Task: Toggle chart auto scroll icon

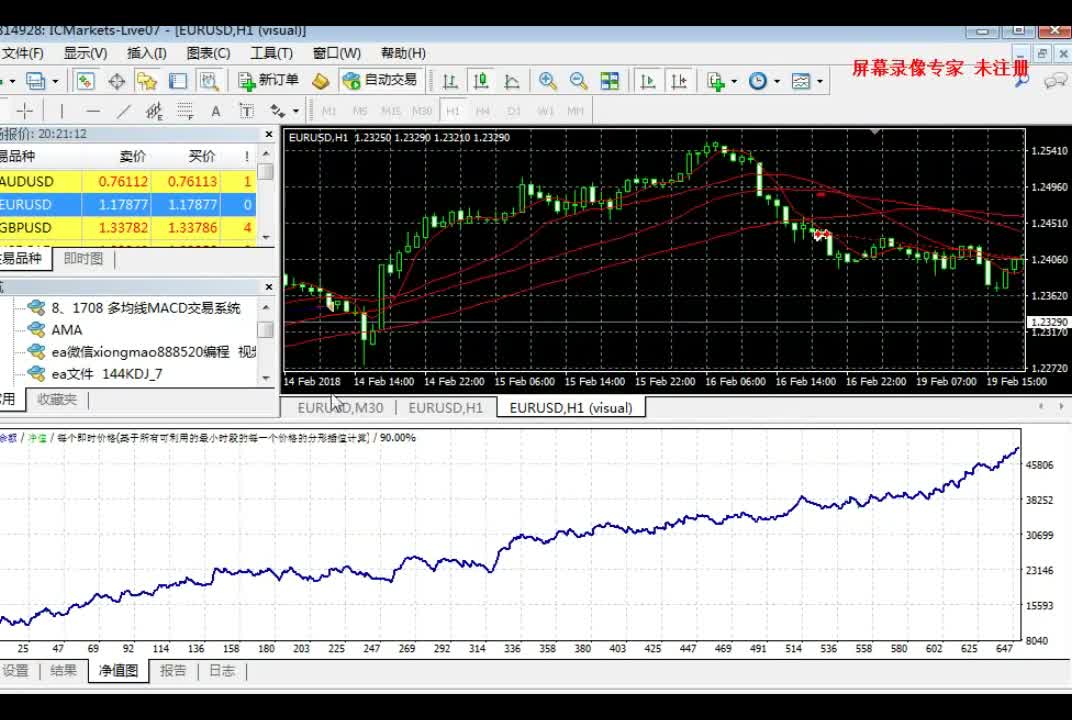Action: click(x=647, y=81)
